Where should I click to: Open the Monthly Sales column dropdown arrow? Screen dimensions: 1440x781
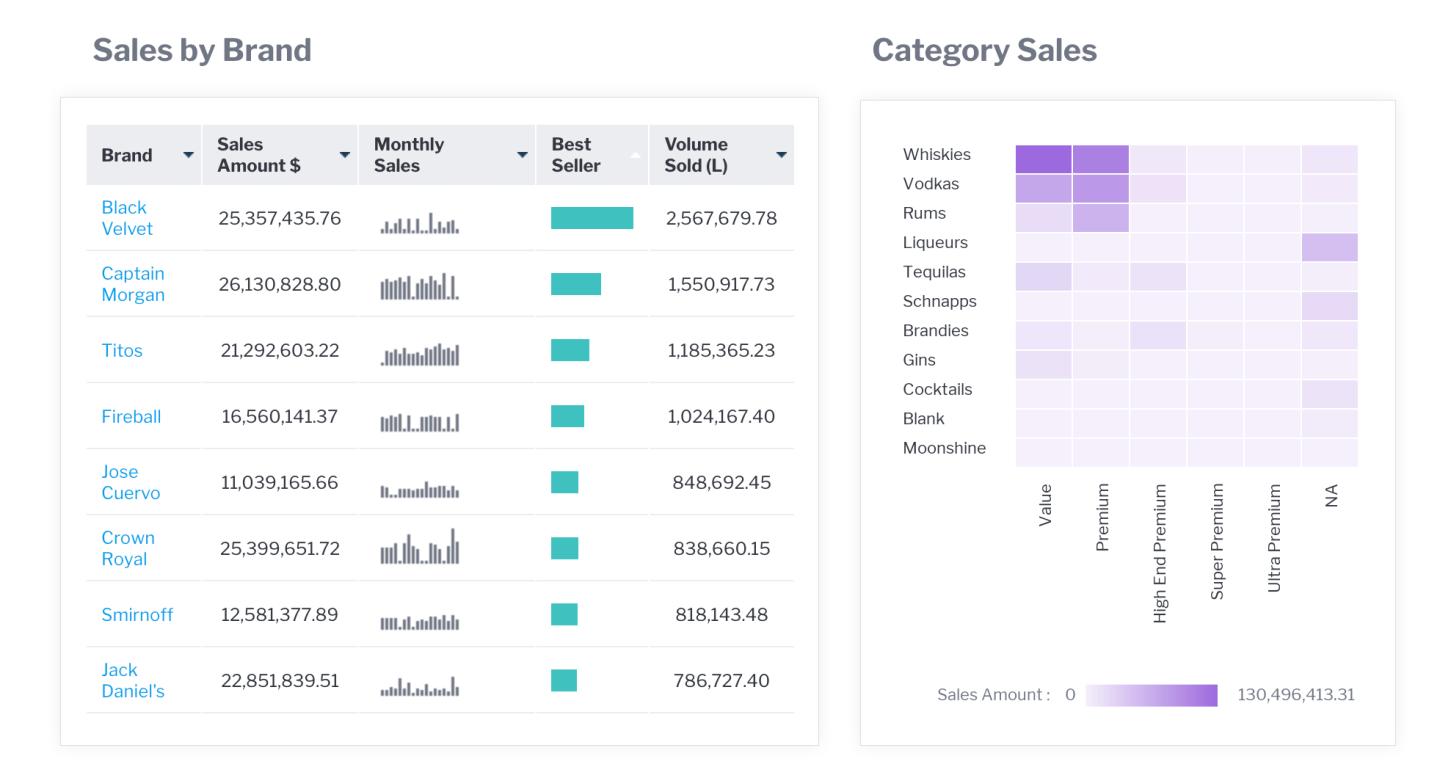click(x=522, y=156)
